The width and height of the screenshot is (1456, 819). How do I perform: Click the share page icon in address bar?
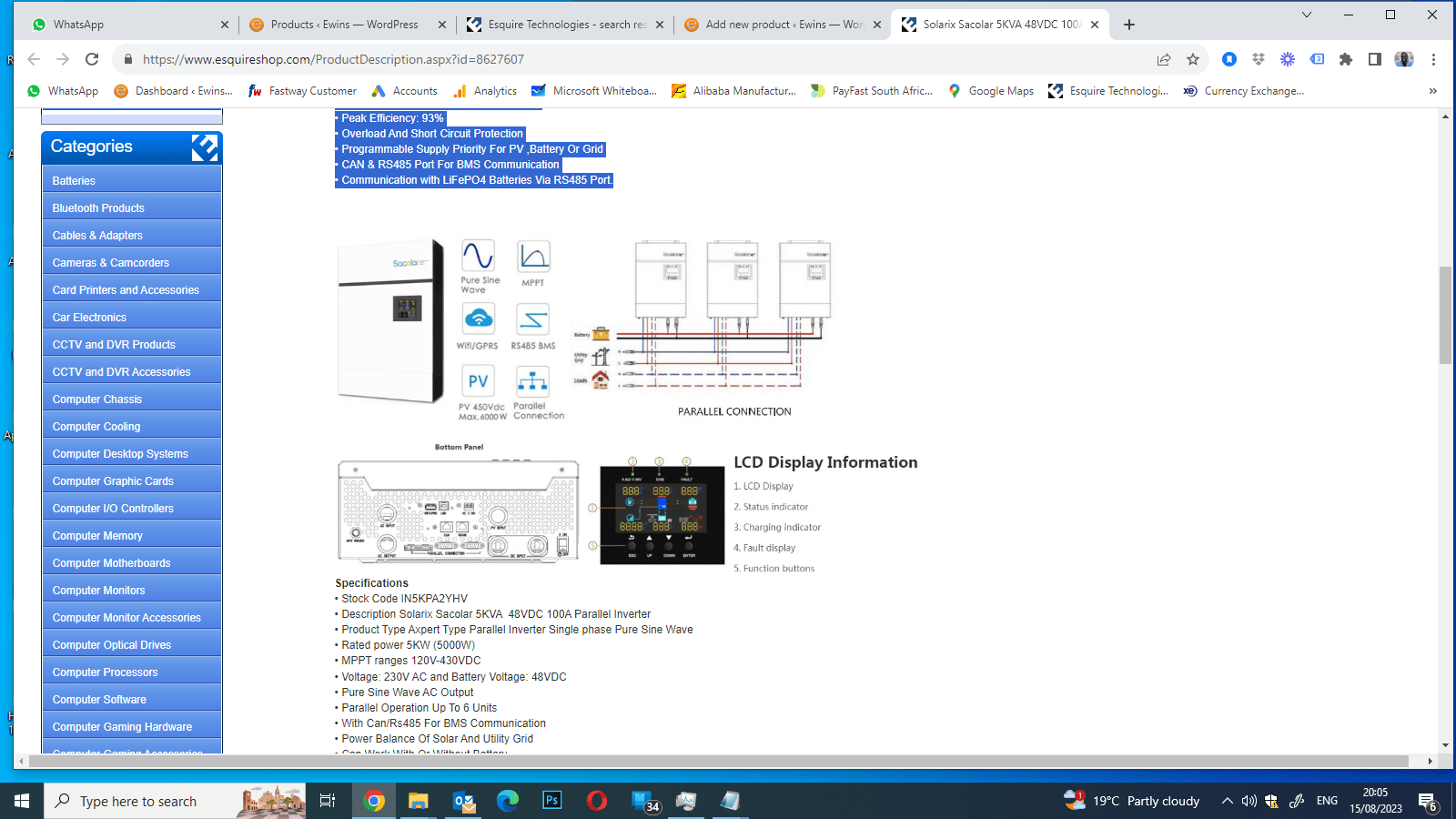[1163, 59]
